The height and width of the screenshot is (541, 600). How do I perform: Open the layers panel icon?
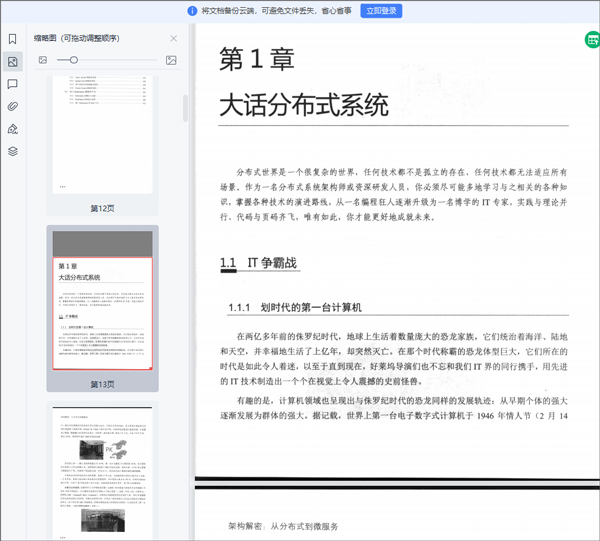(13, 152)
